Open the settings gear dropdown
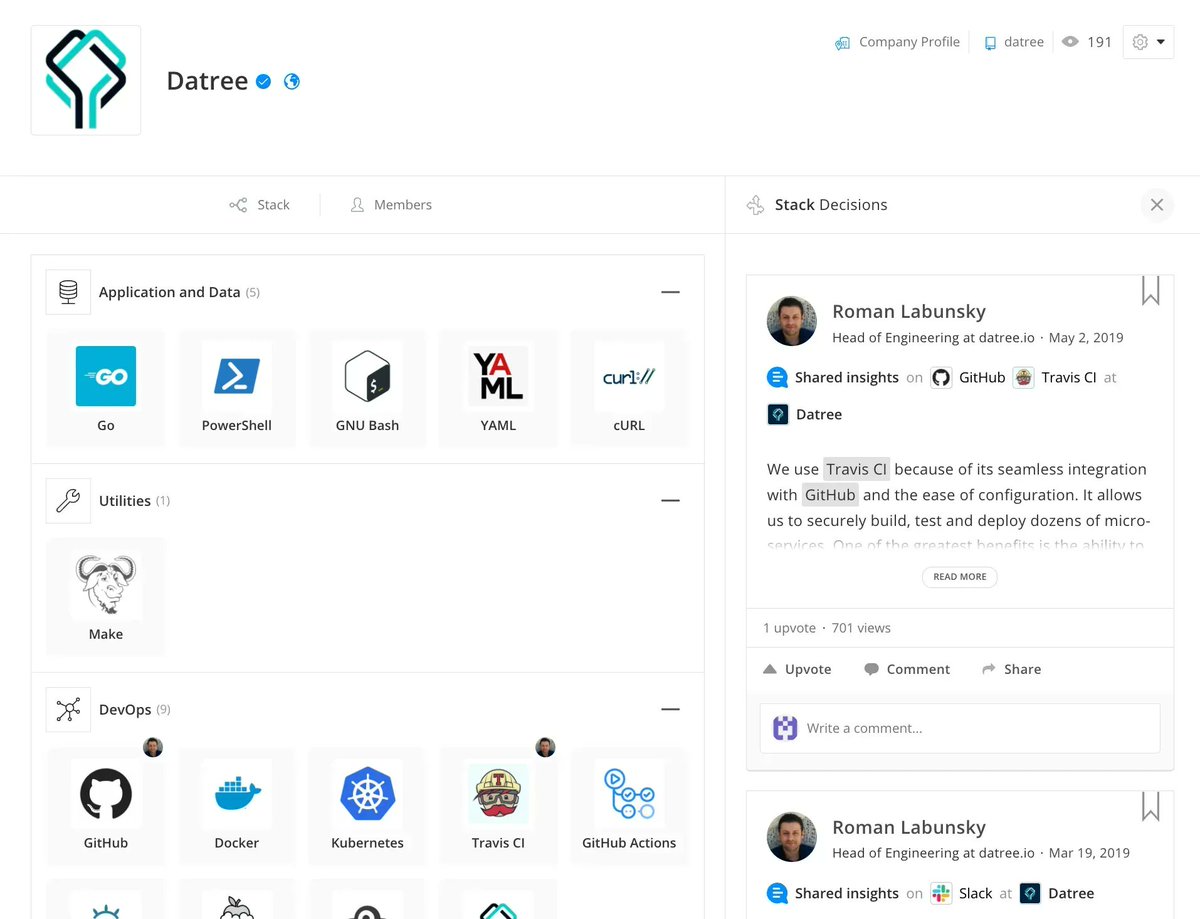Image resolution: width=1200 pixels, height=919 pixels. [1148, 42]
